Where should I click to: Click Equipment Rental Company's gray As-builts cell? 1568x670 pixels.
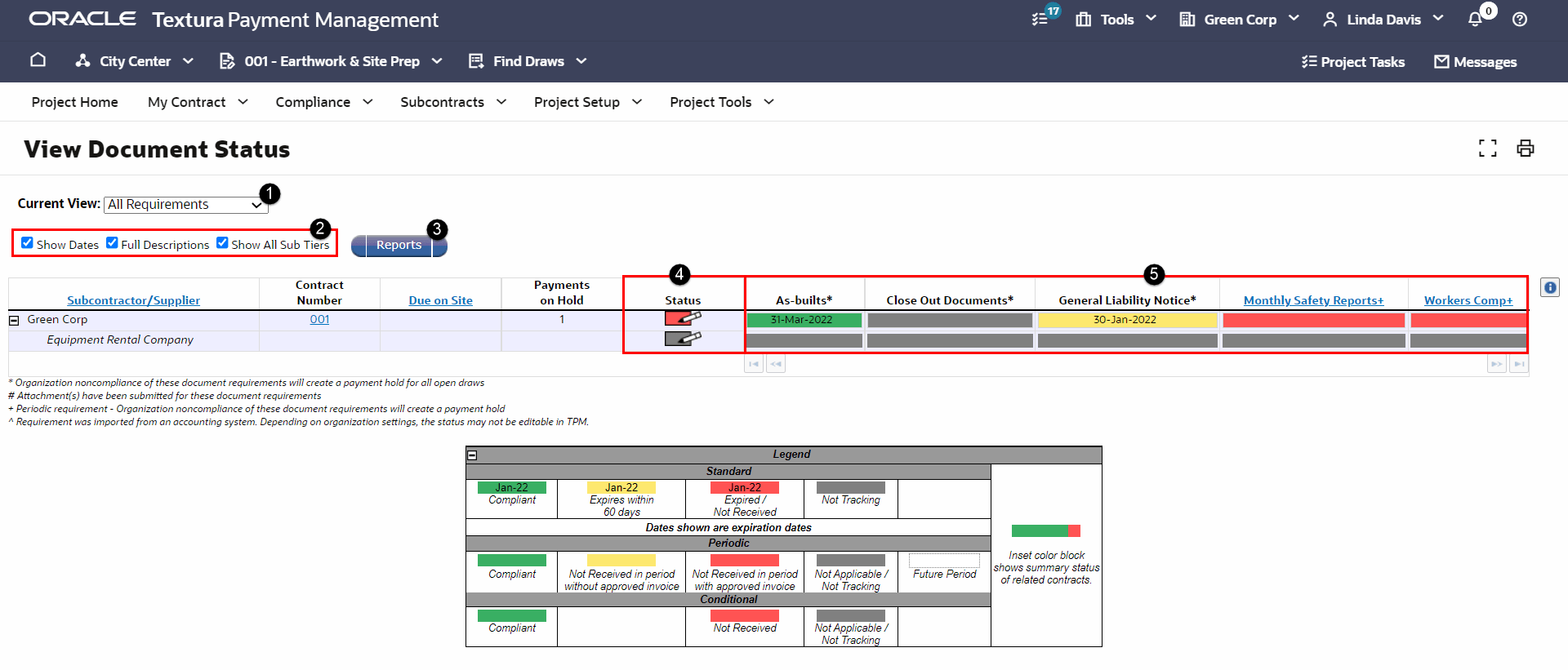tap(804, 340)
